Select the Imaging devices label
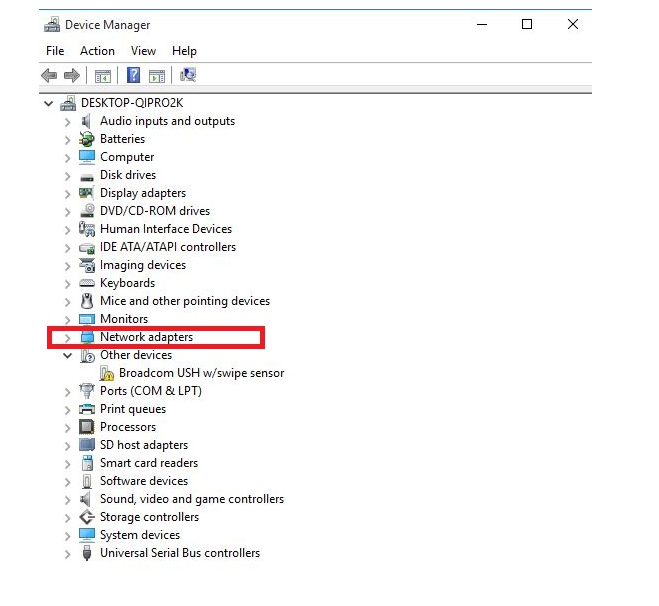Screen dimensions: 659x606 click(x=143, y=266)
